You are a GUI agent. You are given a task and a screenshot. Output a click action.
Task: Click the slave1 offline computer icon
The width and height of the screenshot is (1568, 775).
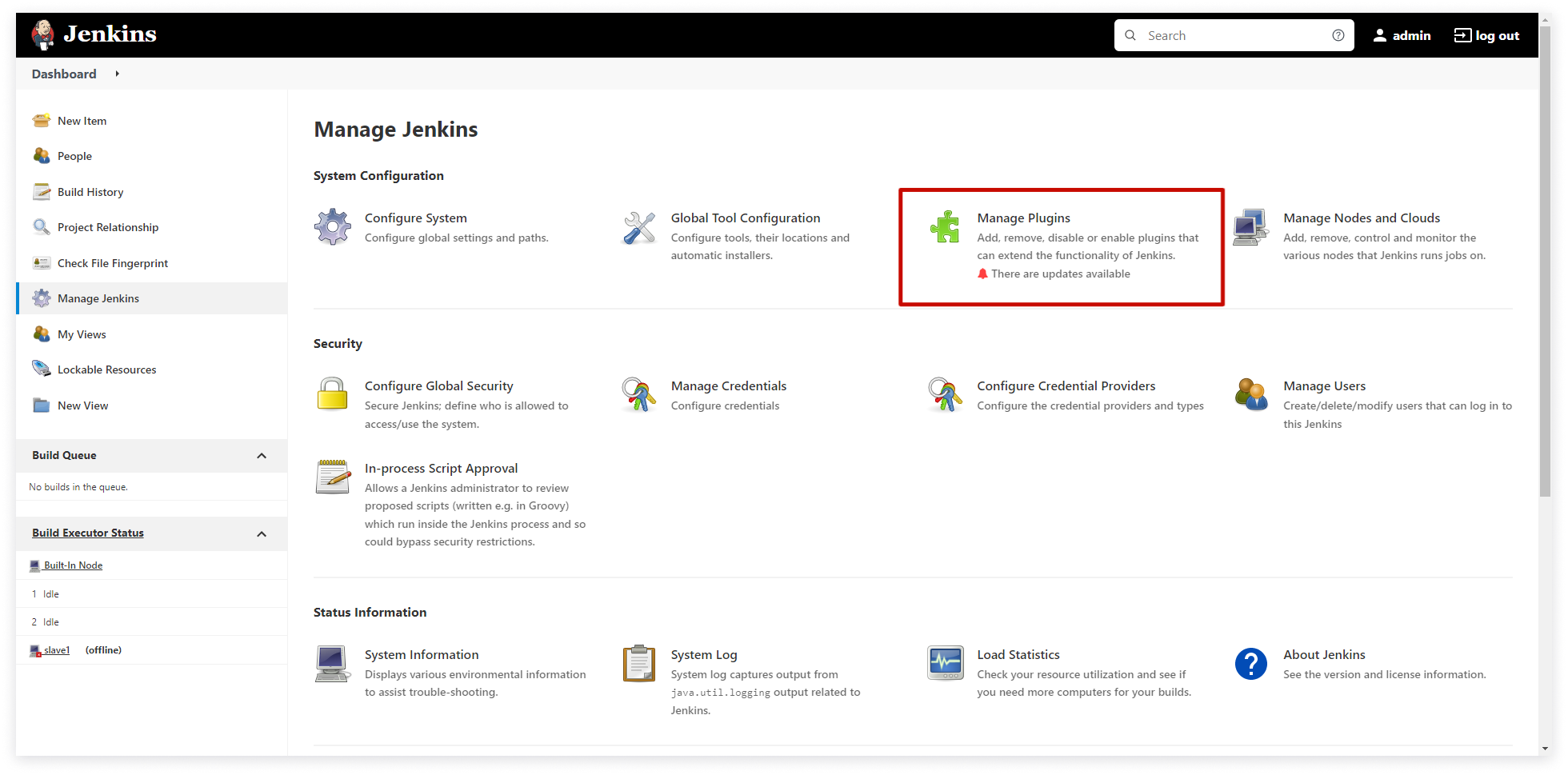click(35, 651)
